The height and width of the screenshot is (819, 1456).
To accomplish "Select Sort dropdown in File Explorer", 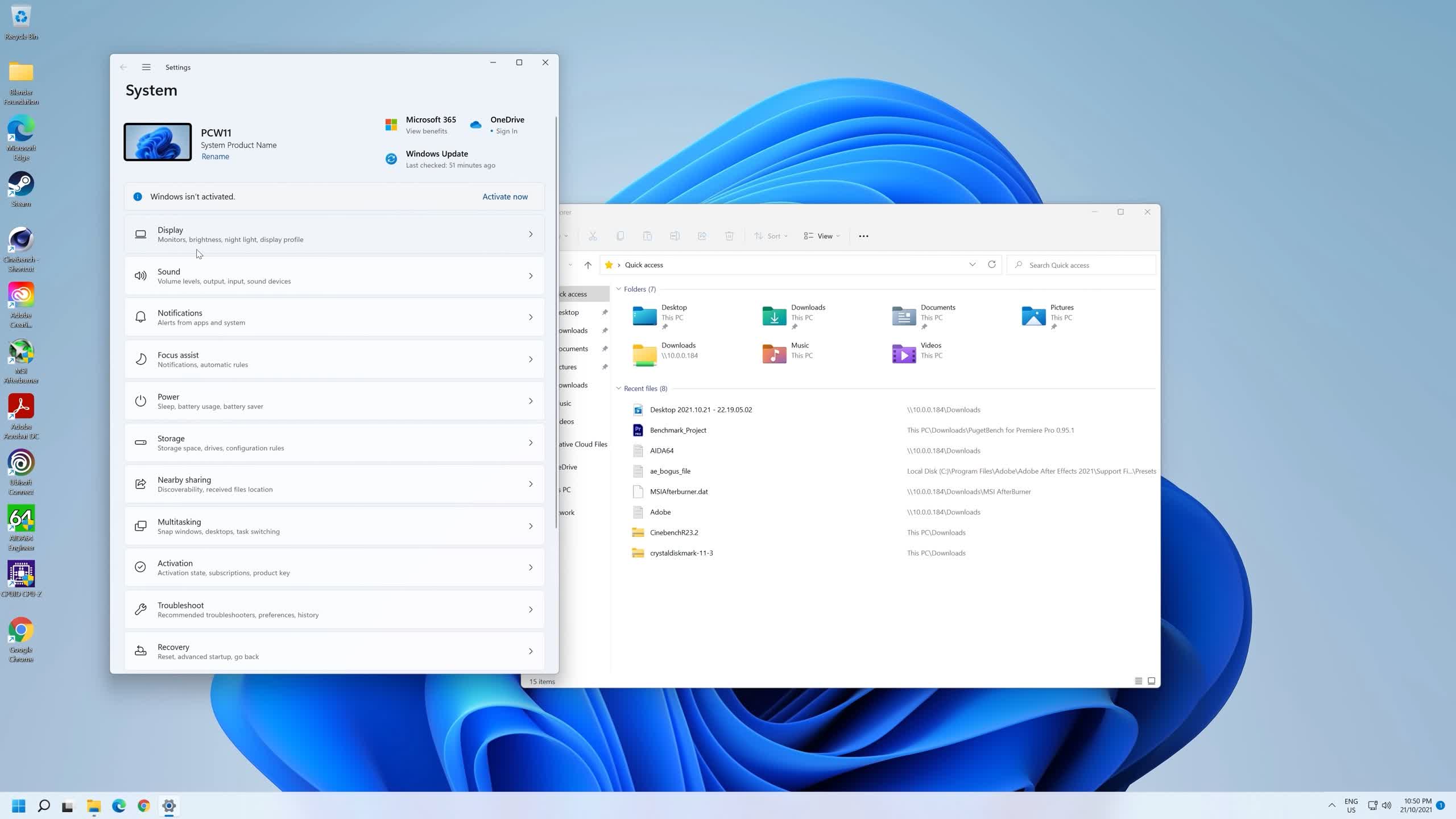I will (775, 236).
